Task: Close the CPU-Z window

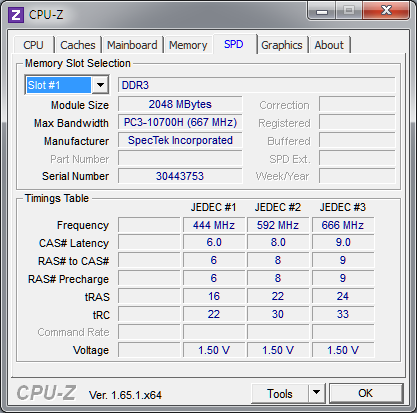Action: [x=386, y=11]
